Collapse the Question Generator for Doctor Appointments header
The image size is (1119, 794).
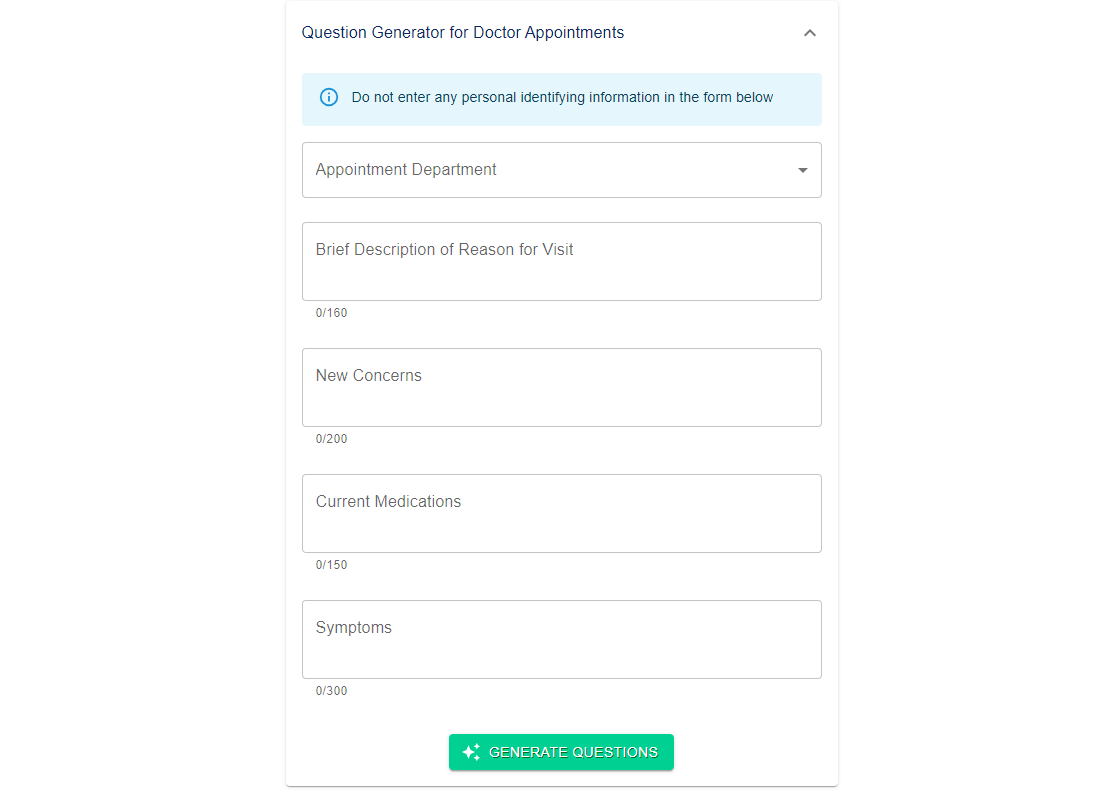click(562, 33)
